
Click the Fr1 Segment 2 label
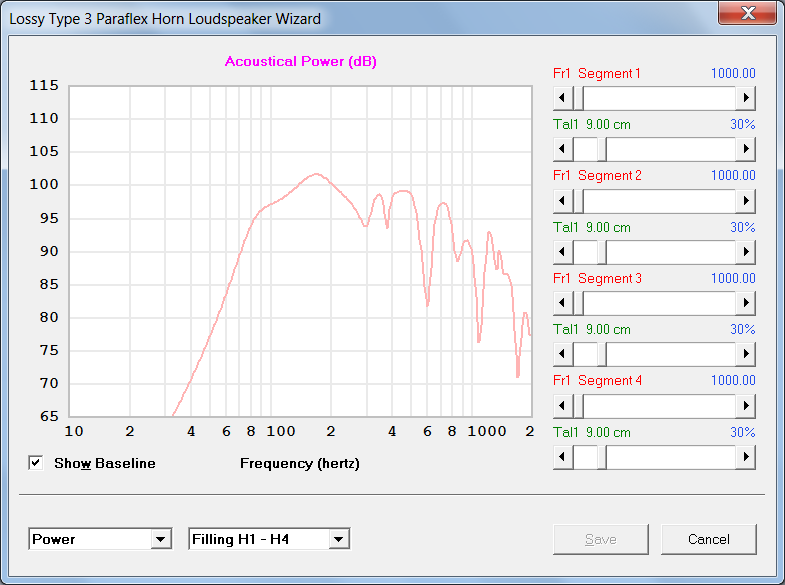click(x=597, y=176)
